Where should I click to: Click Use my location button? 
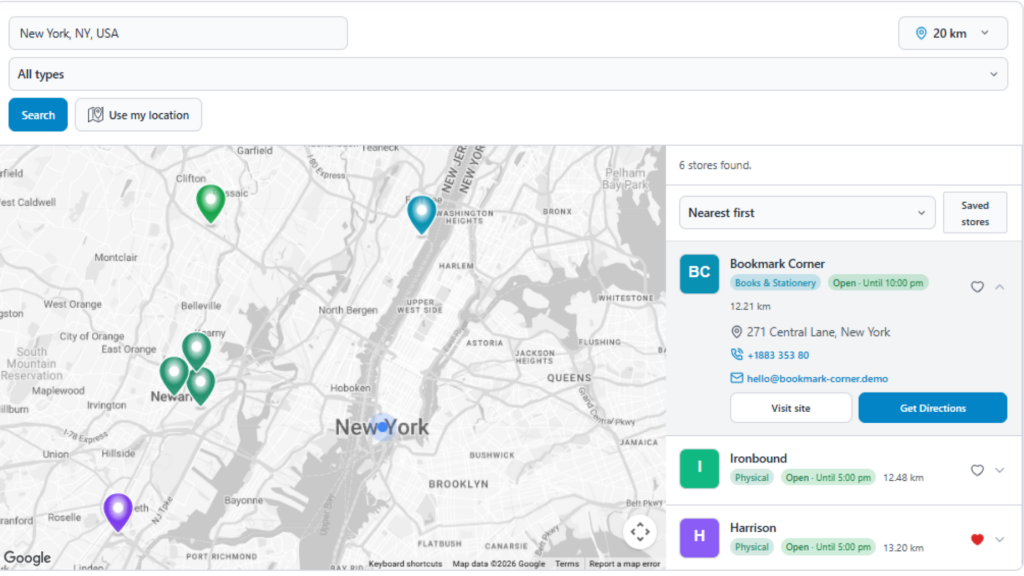point(138,115)
